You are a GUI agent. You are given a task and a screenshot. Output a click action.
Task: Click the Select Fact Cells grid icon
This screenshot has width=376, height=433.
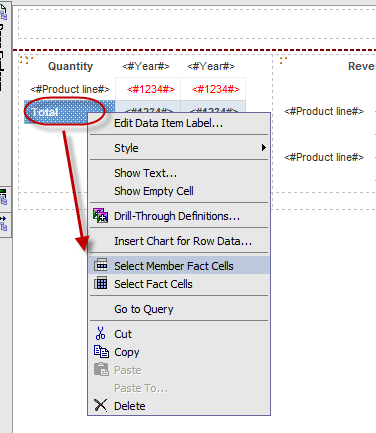[100, 283]
